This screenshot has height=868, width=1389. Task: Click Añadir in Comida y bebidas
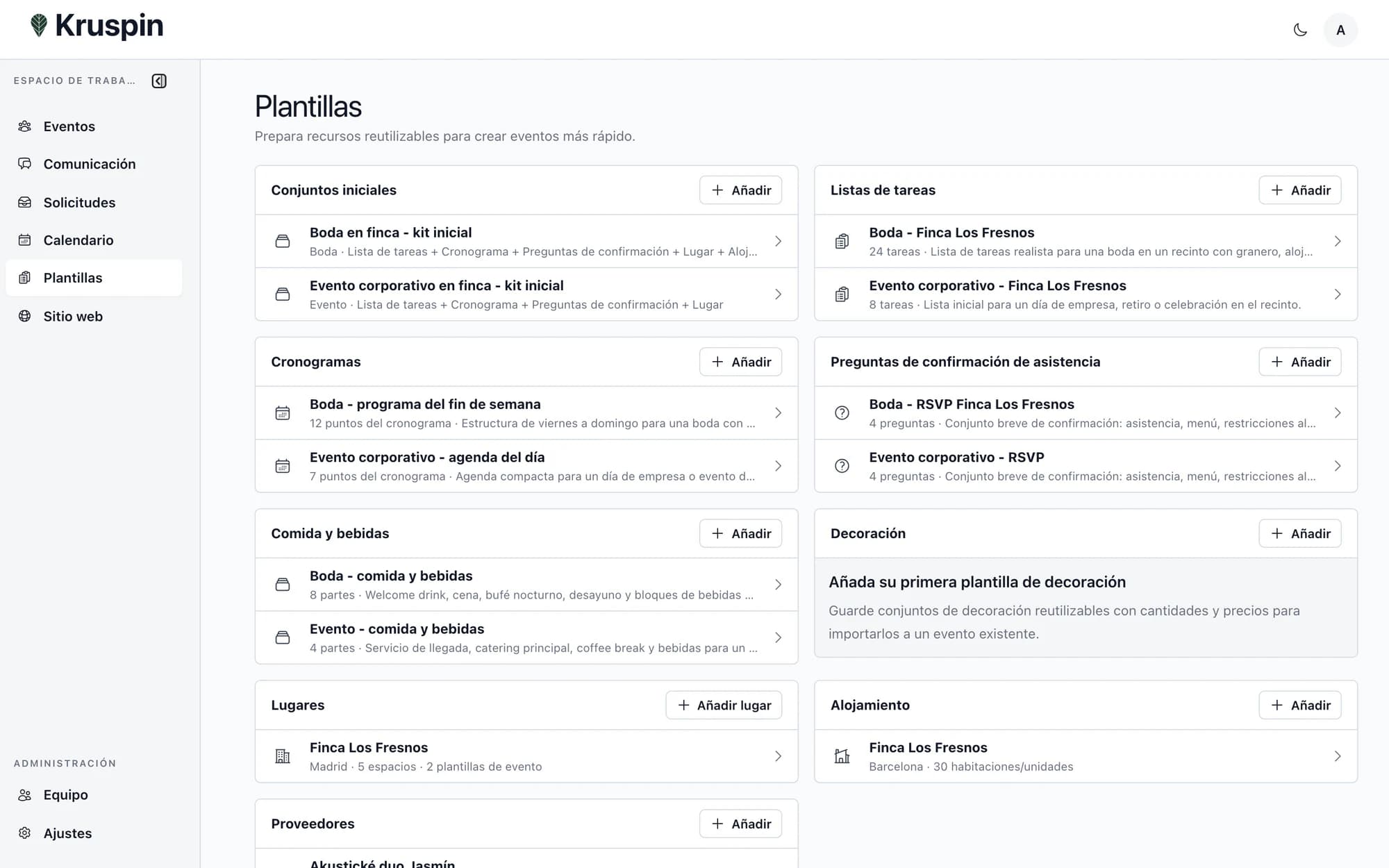[x=740, y=533]
